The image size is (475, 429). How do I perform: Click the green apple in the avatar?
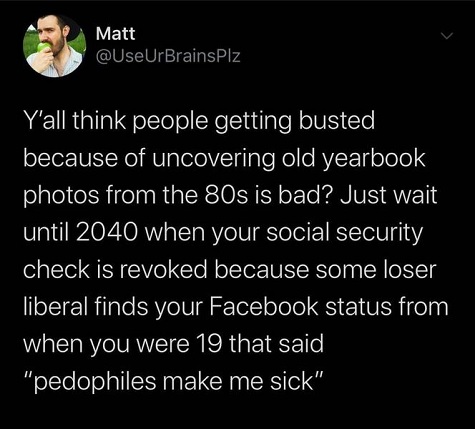43,47
